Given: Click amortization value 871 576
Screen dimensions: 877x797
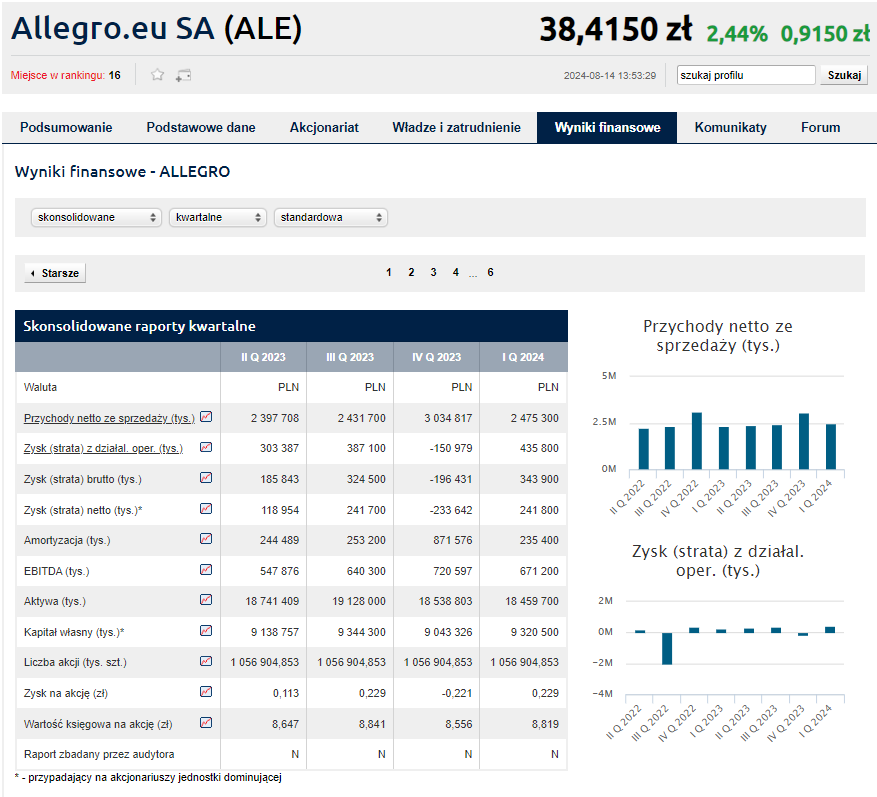Looking at the screenshot, I should tap(452, 540).
